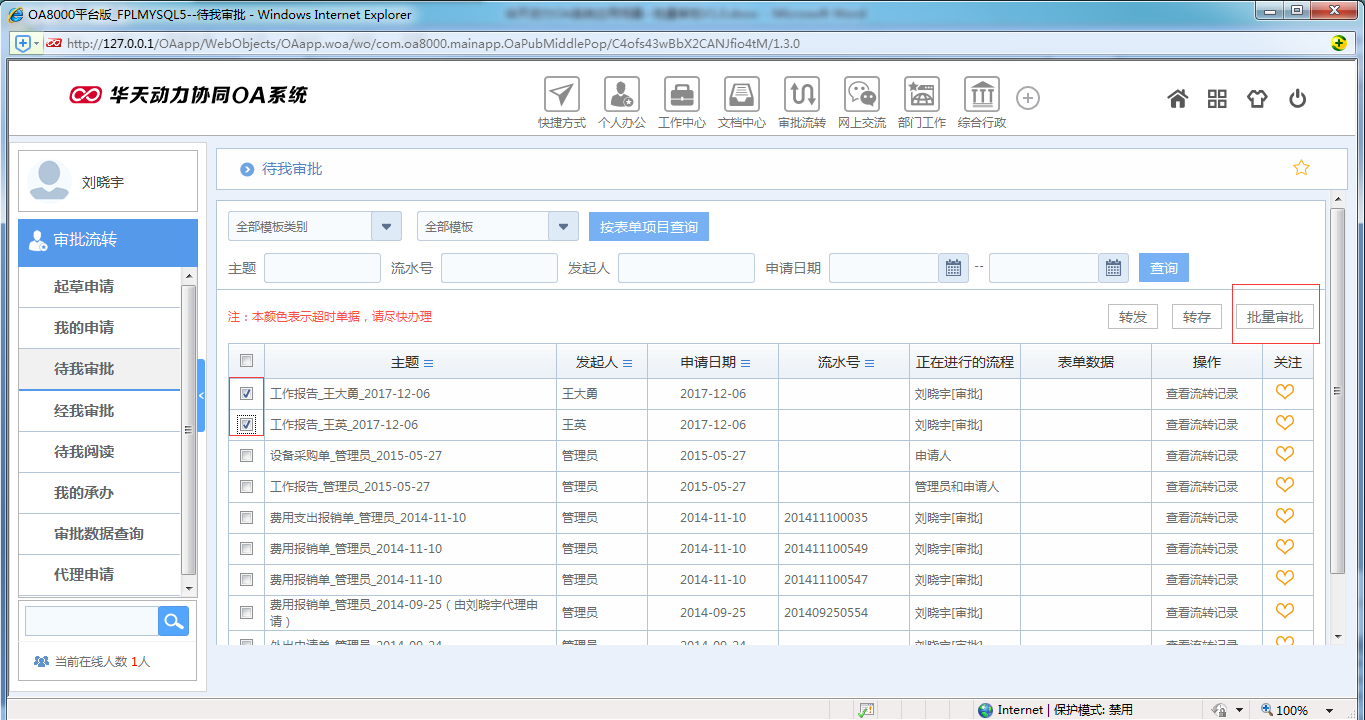Click the home icon at top right

point(1177,98)
